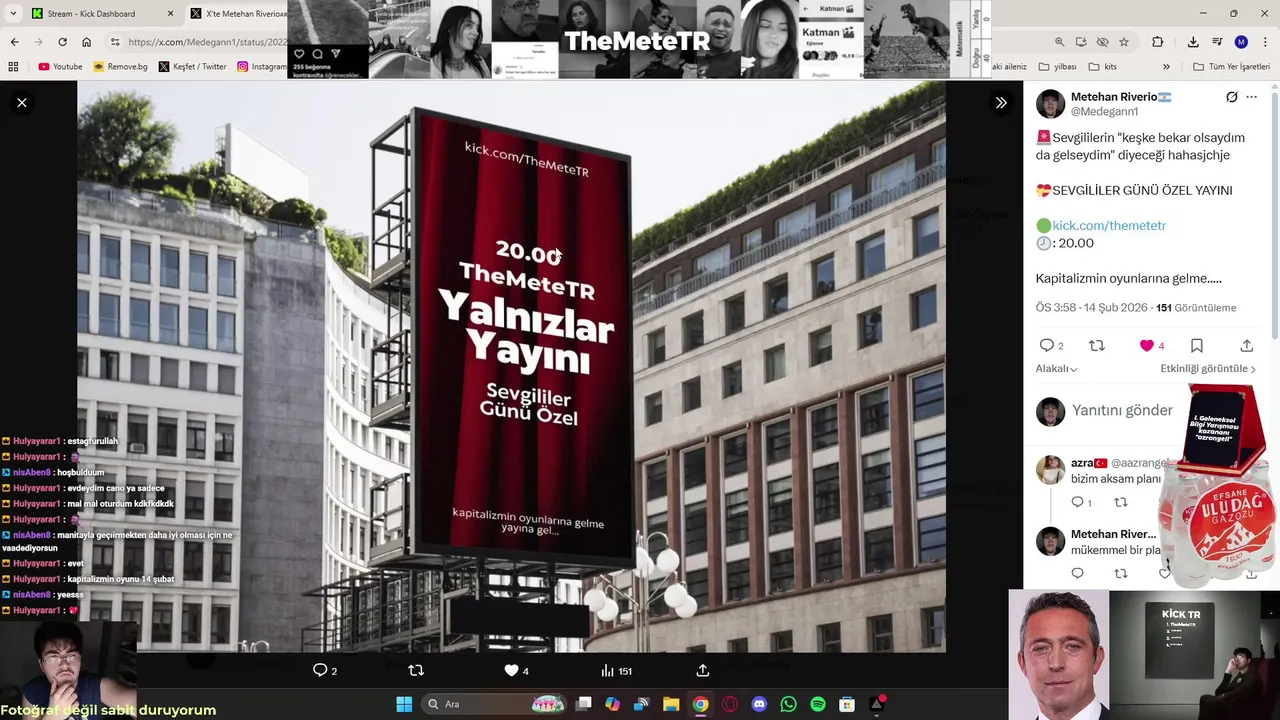Open Task View in taskbar
Viewport: 1280px width, 720px height.
click(x=584, y=704)
